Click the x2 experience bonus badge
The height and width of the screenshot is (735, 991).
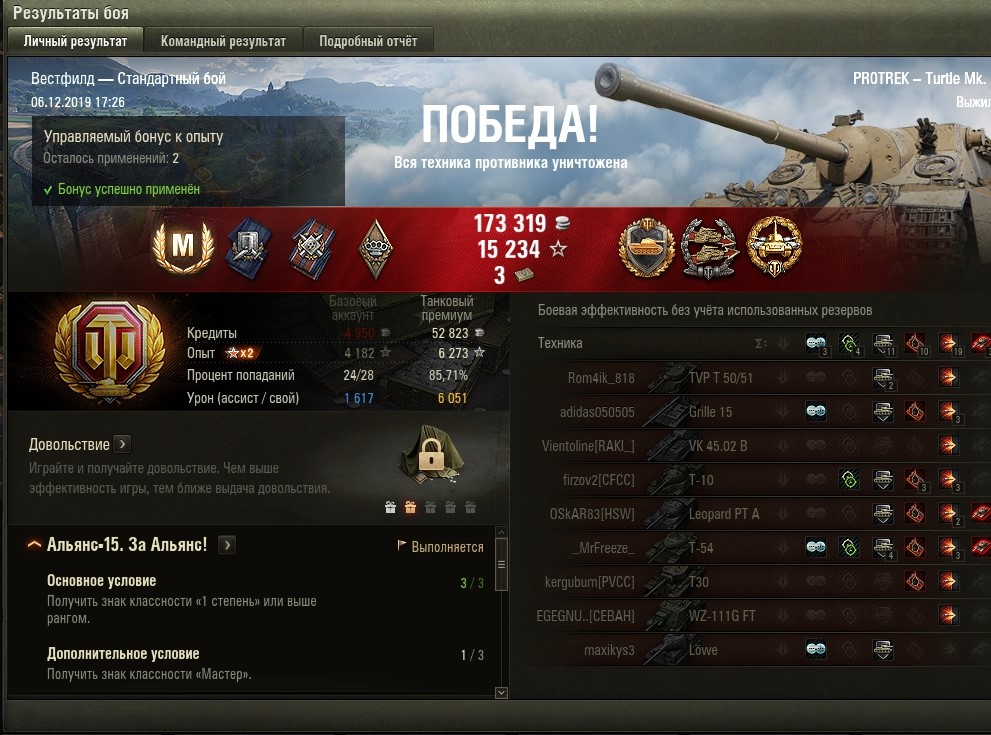click(x=242, y=353)
